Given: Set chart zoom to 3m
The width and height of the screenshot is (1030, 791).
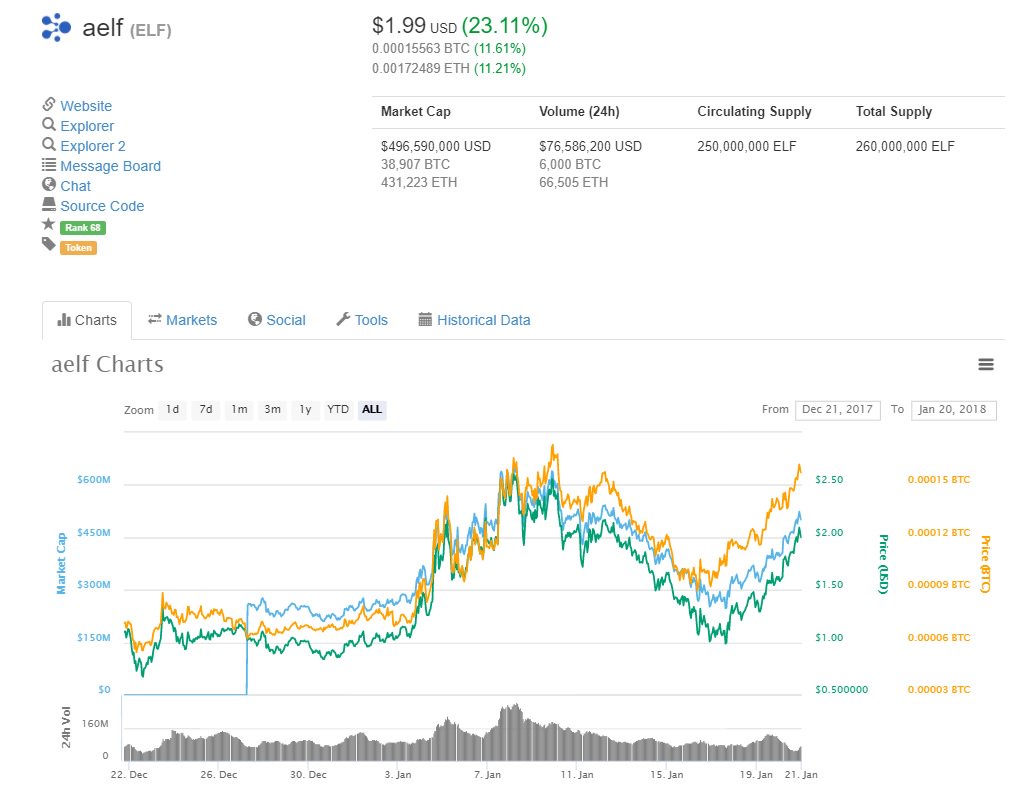Looking at the screenshot, I should [x=272, y=409].
